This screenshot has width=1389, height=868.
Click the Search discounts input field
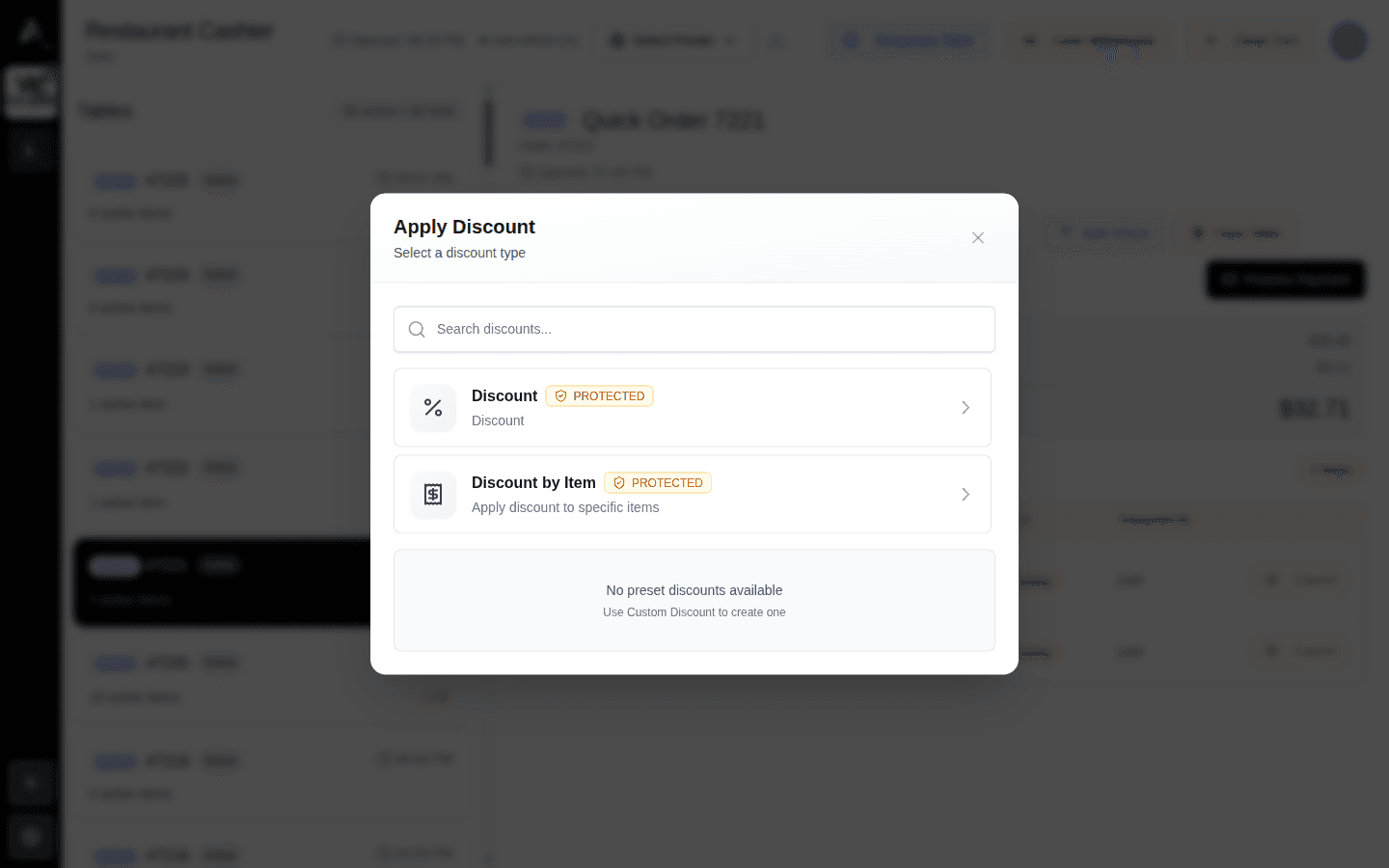[x=694, y=329]
